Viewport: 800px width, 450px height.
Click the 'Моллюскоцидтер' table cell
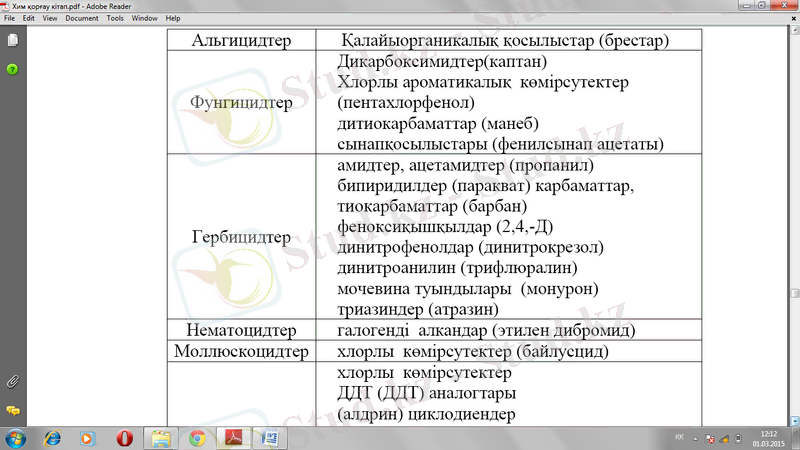coord(241,351)
